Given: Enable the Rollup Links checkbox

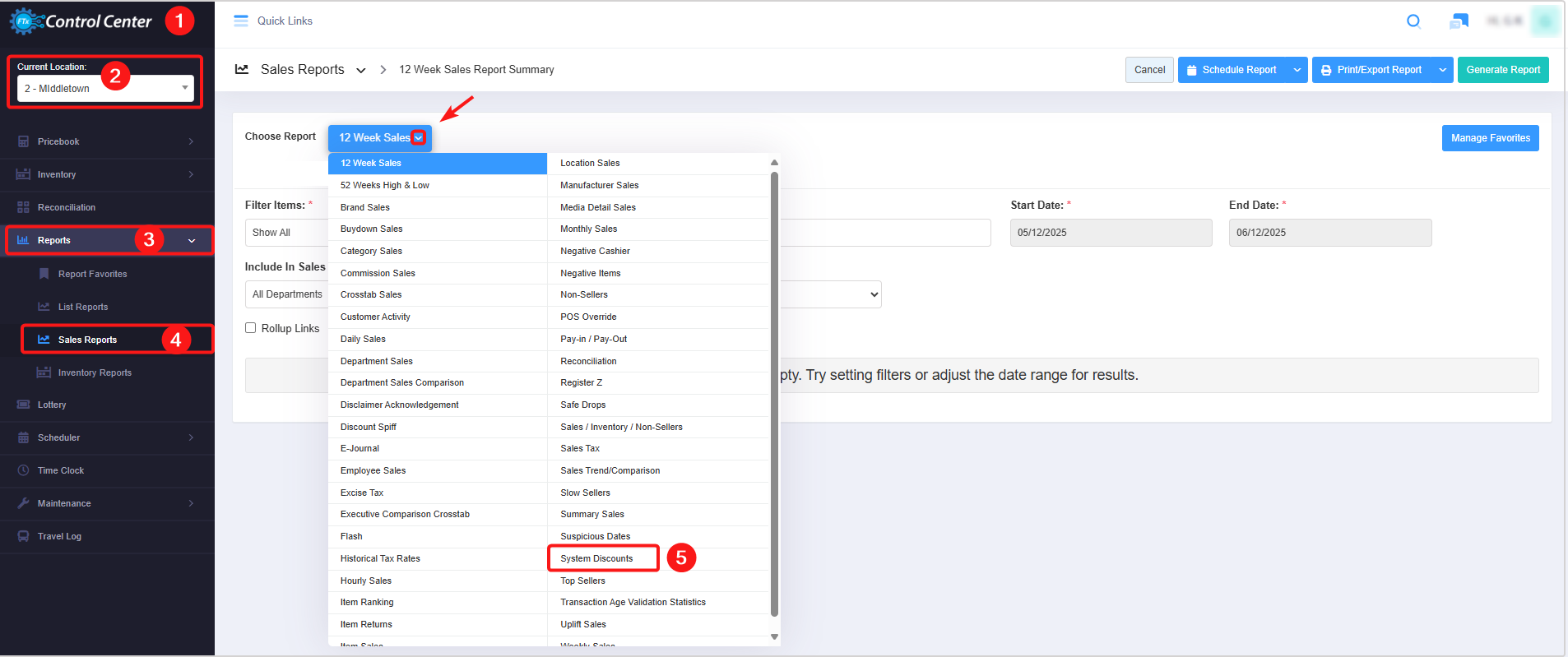Looking at the screenshot, I should pyautogui.click(x=251, y=328).
